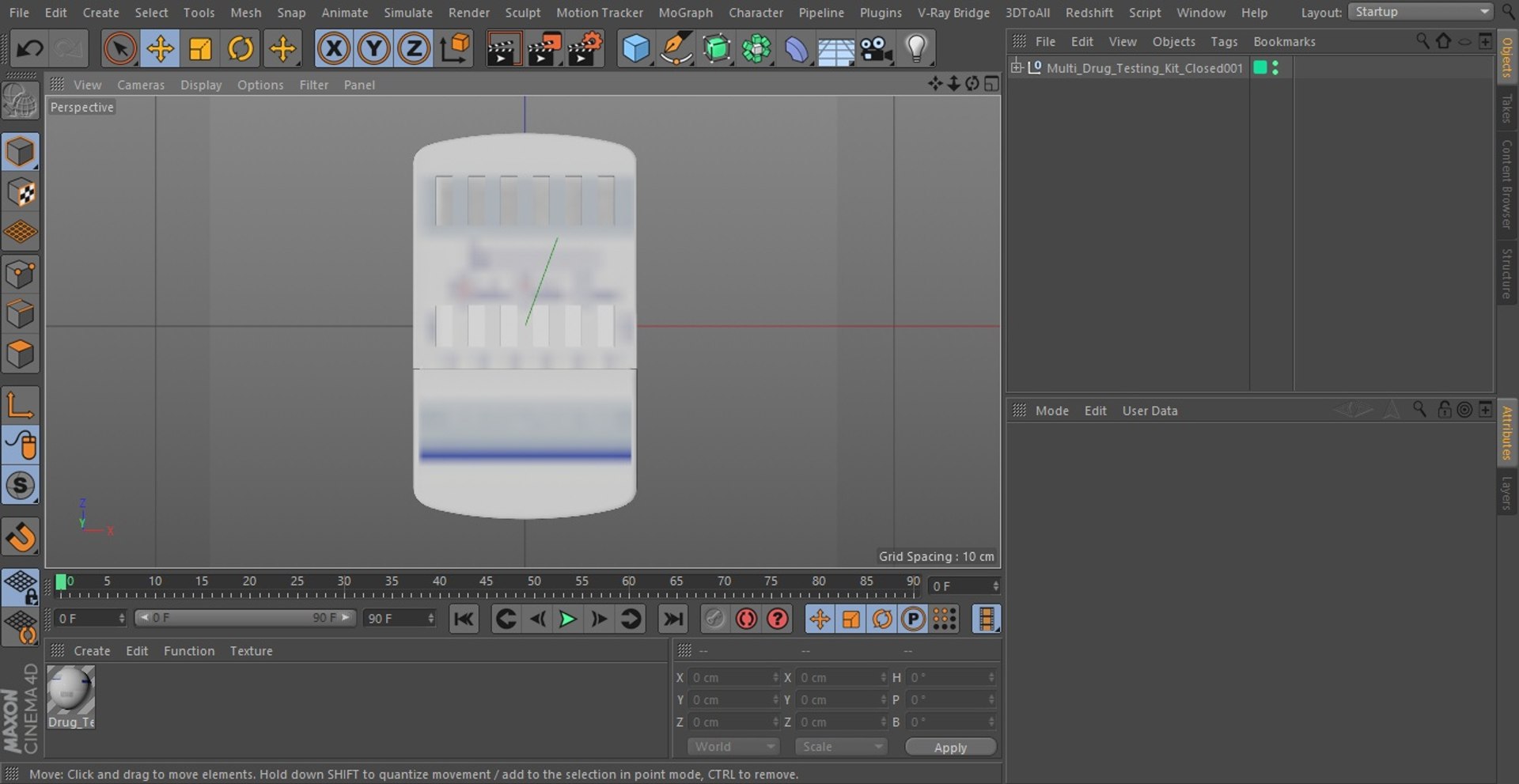The image size is (1519, 784).
Task: Add a Light object
Action: 916,49
